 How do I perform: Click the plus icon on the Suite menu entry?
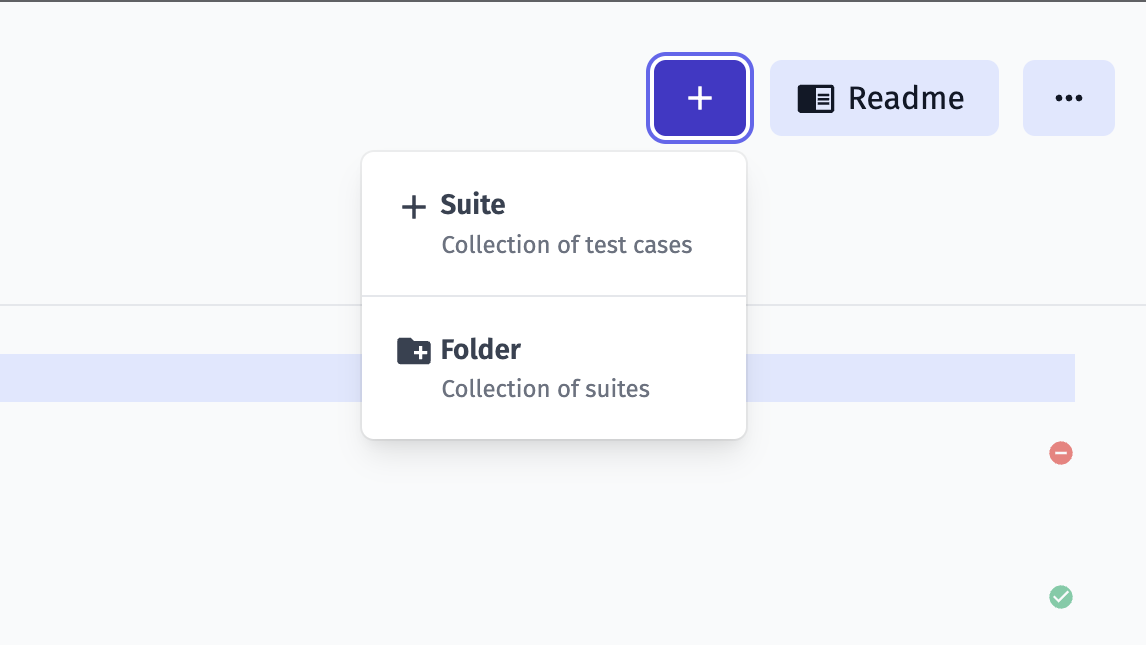[412, 206]
